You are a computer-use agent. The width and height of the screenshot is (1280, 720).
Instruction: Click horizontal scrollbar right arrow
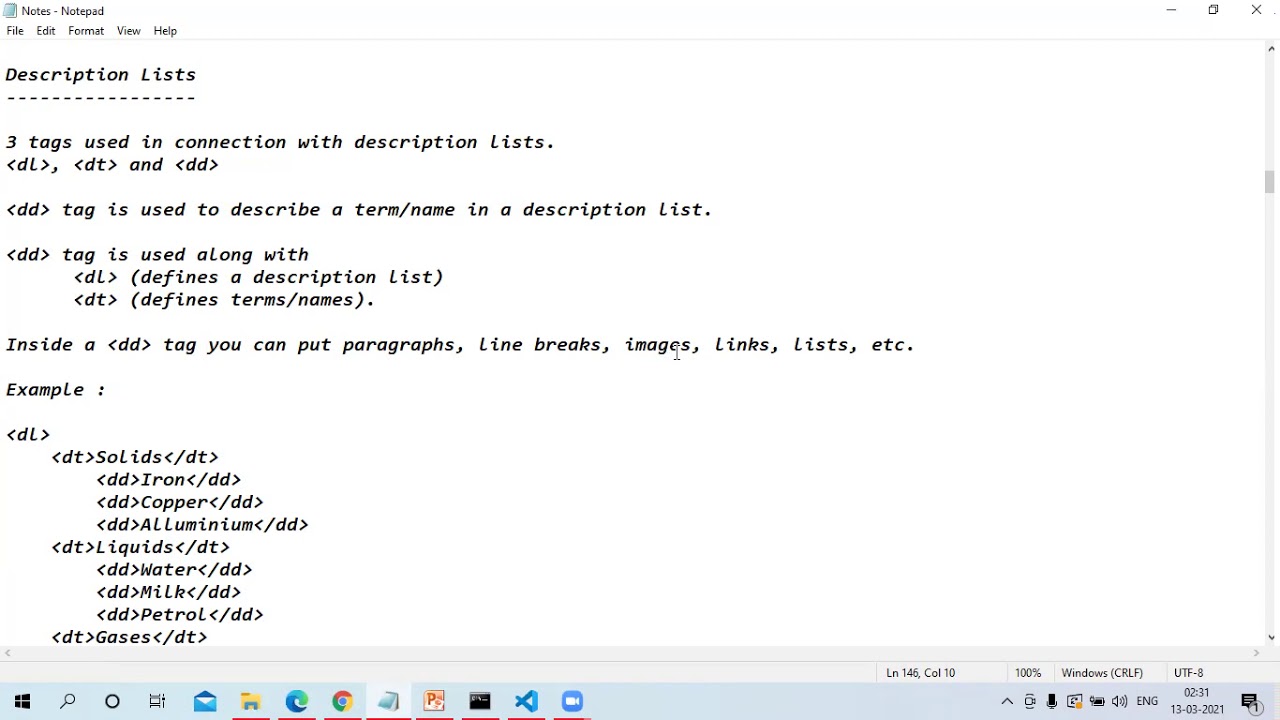[x=1256, y=653]
